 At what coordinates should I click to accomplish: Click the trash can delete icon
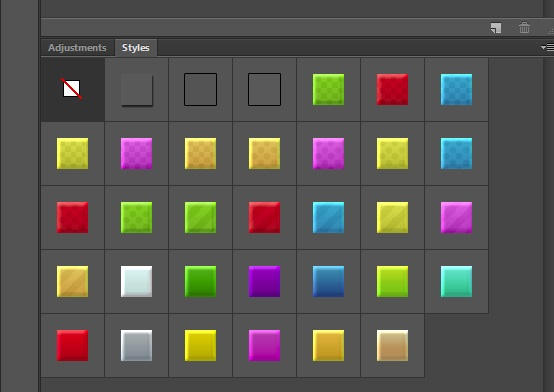[524, 28]
